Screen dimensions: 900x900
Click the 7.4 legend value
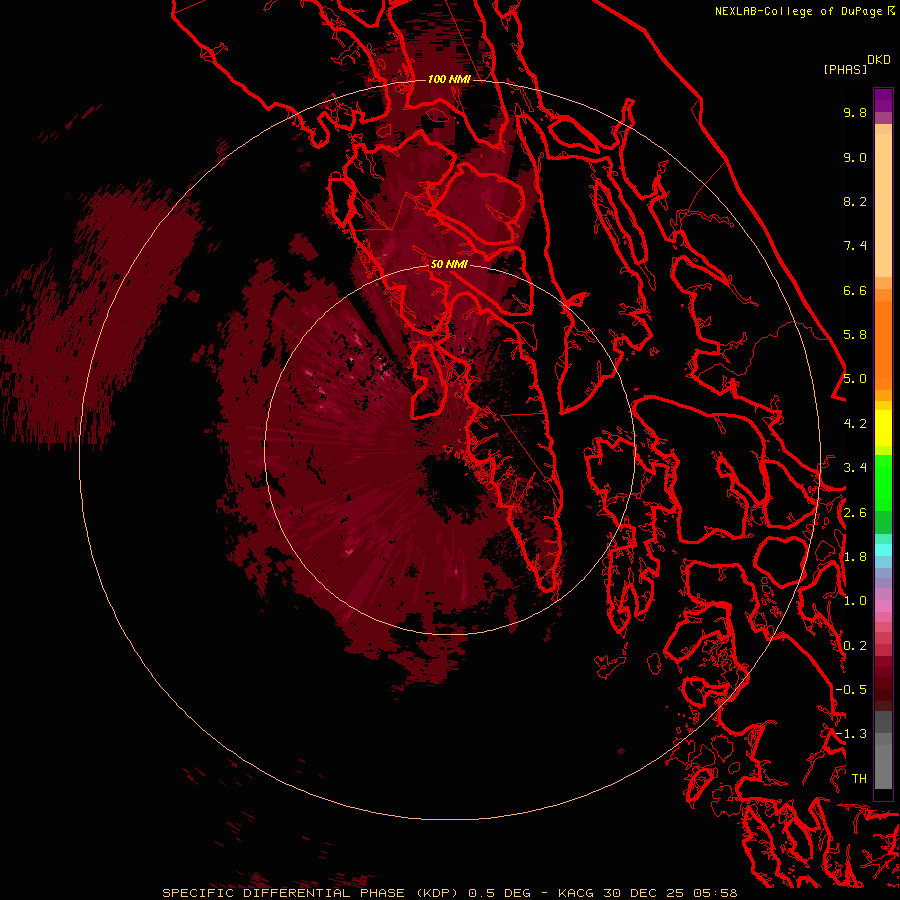(855, 246)
